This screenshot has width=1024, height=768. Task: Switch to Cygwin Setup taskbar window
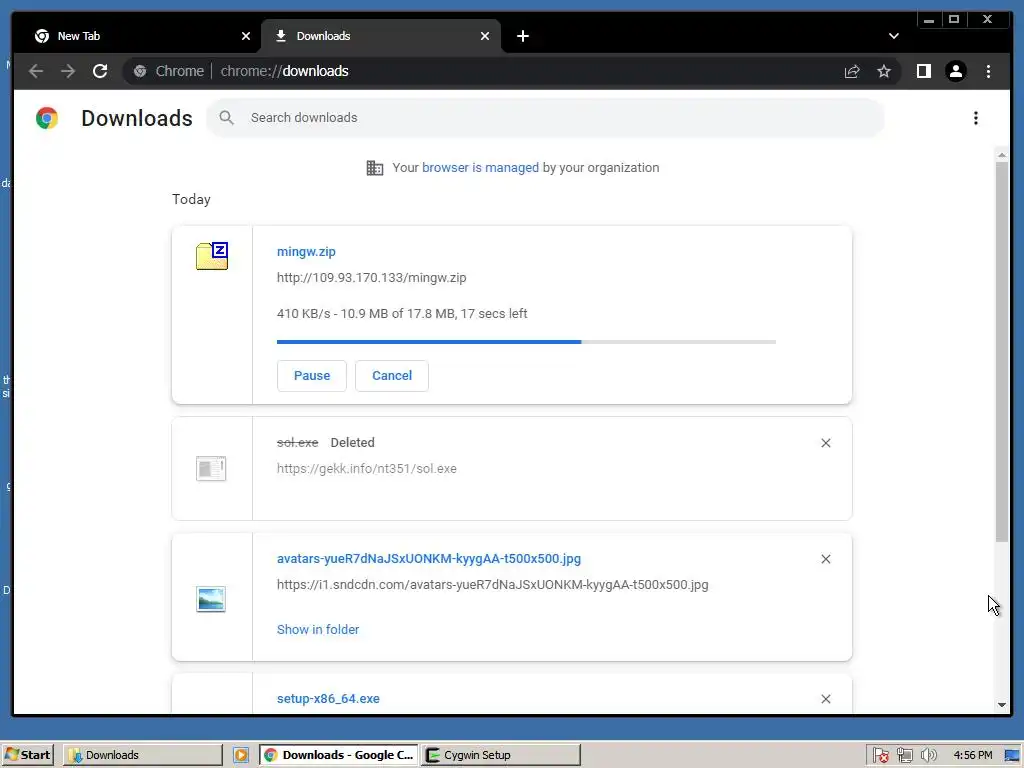pyautogui.click(x=500, y=755)
